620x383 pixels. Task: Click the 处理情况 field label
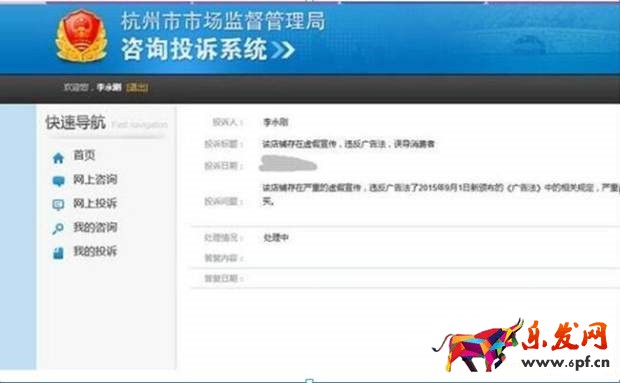pyautogui.click(x=223, y=238)
